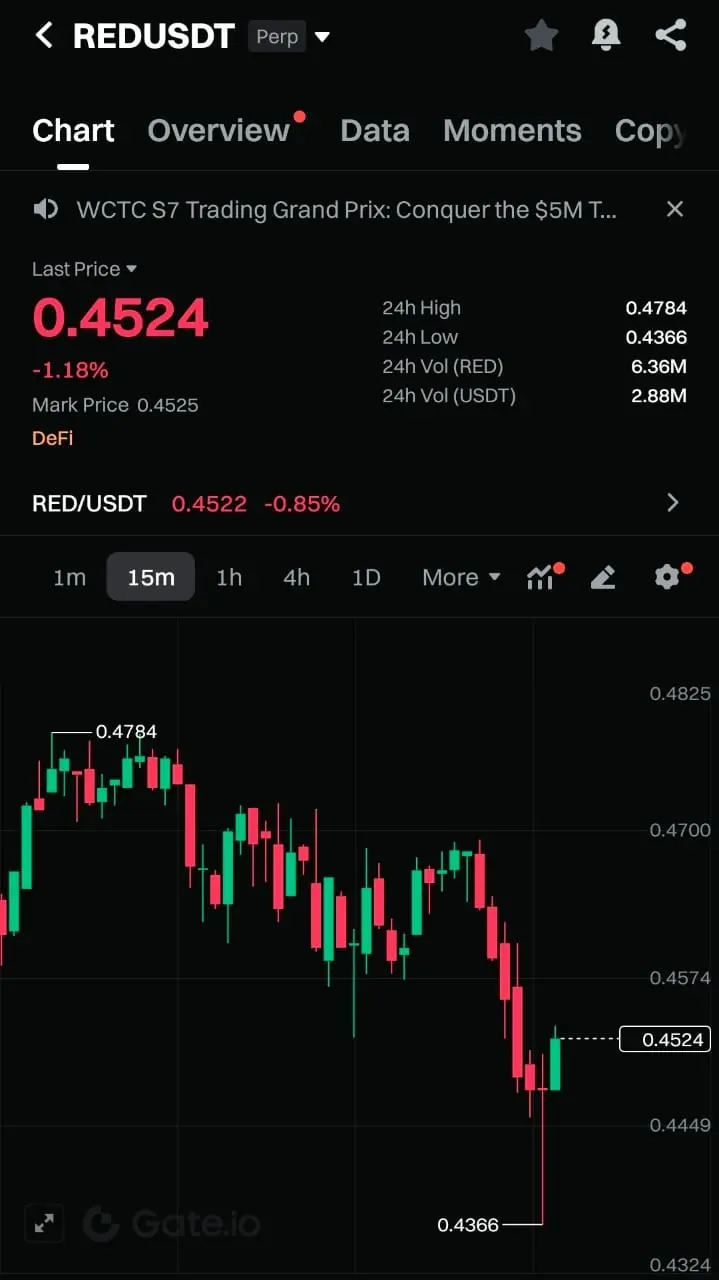Add REDUSDT to favorites with the star
The width and height of the screenshot is (719, 1280).
[x=541, y=36]
